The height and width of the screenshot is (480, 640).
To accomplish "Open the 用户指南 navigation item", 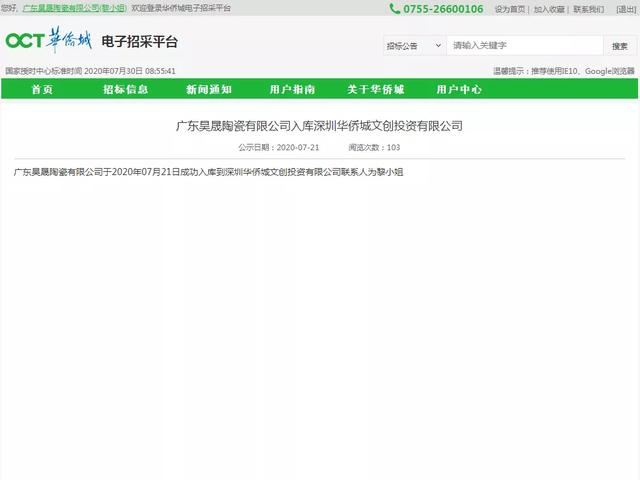I will (x=292, y=90).
